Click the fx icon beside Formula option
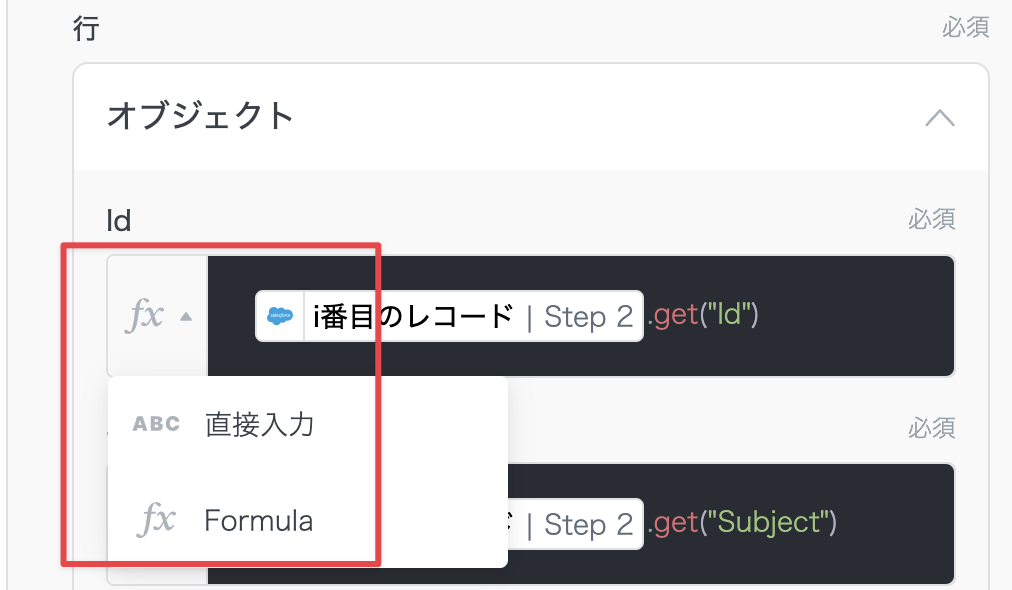This screenshot has width=1012, height=590. (156, 520)
